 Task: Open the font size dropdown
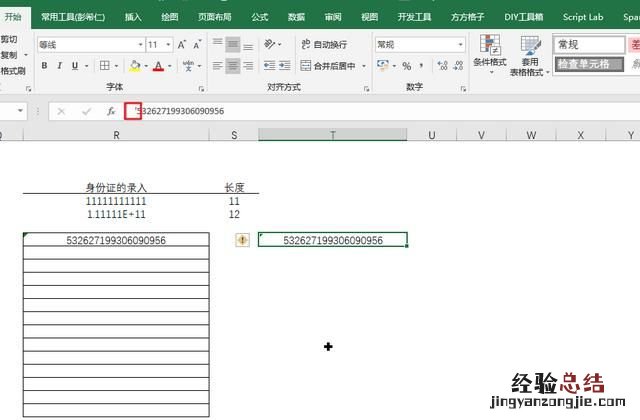pyautogui.click(x=168, y=45)
